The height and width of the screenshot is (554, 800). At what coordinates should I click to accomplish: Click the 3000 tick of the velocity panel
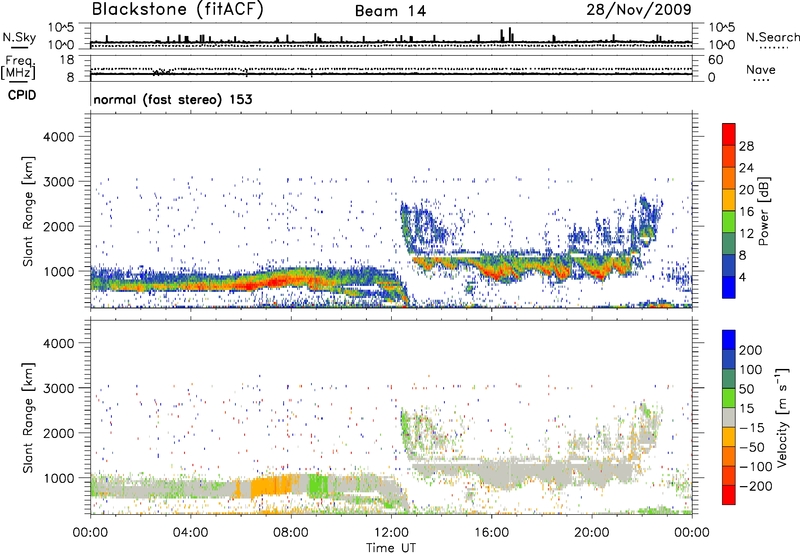point(58,388)
